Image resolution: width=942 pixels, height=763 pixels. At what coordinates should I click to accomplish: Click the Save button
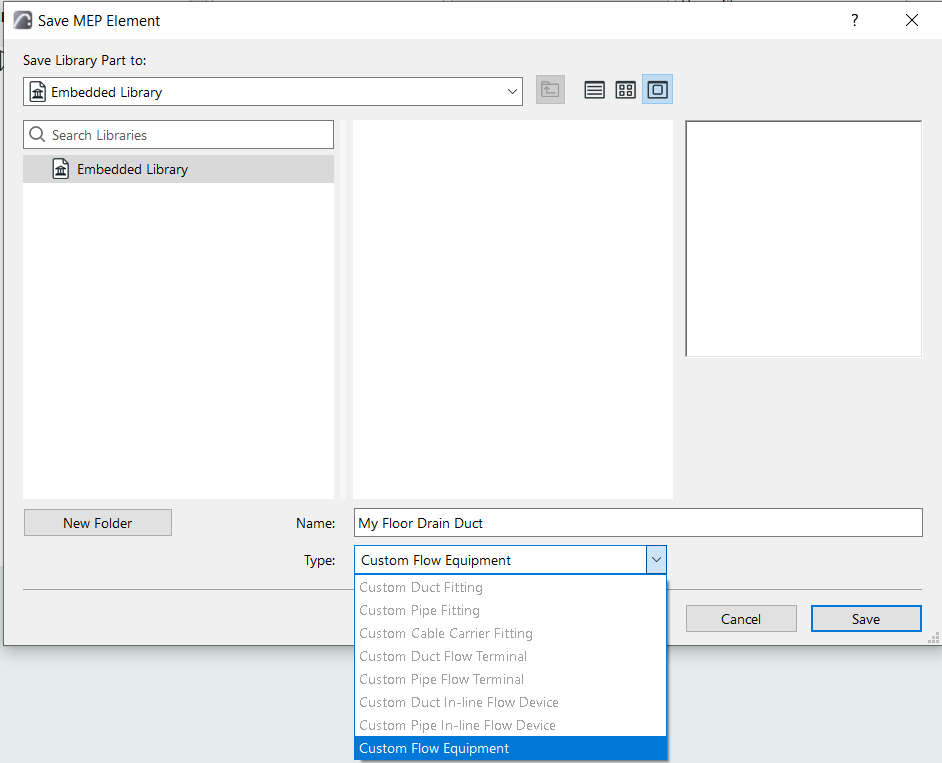866,619
